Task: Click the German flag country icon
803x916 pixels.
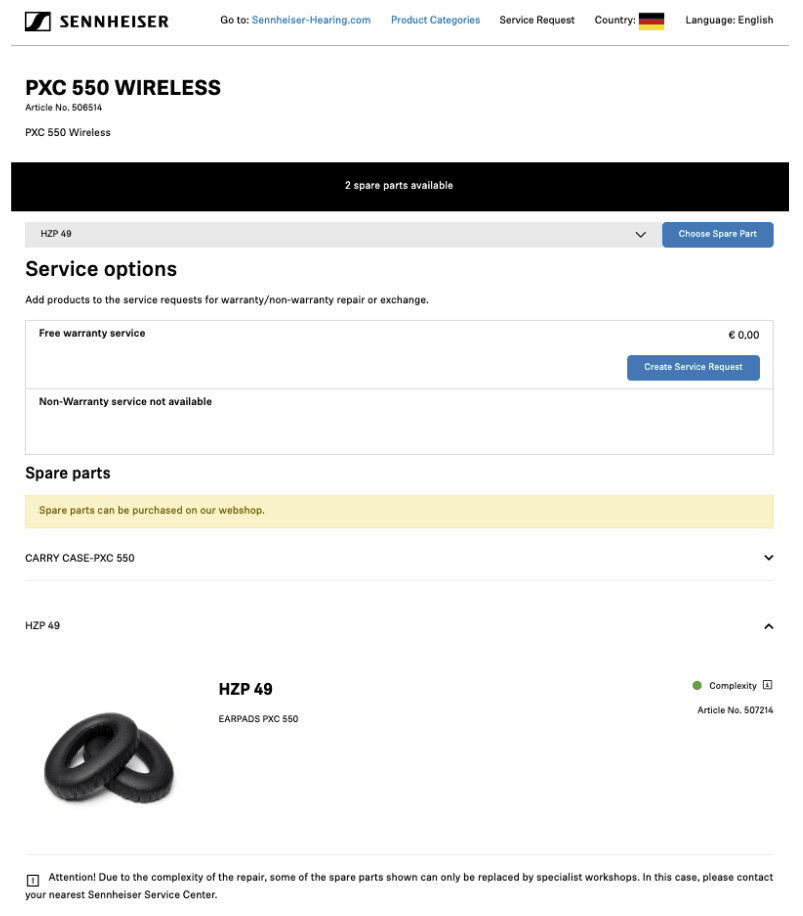Action: [x=651, y=21]
